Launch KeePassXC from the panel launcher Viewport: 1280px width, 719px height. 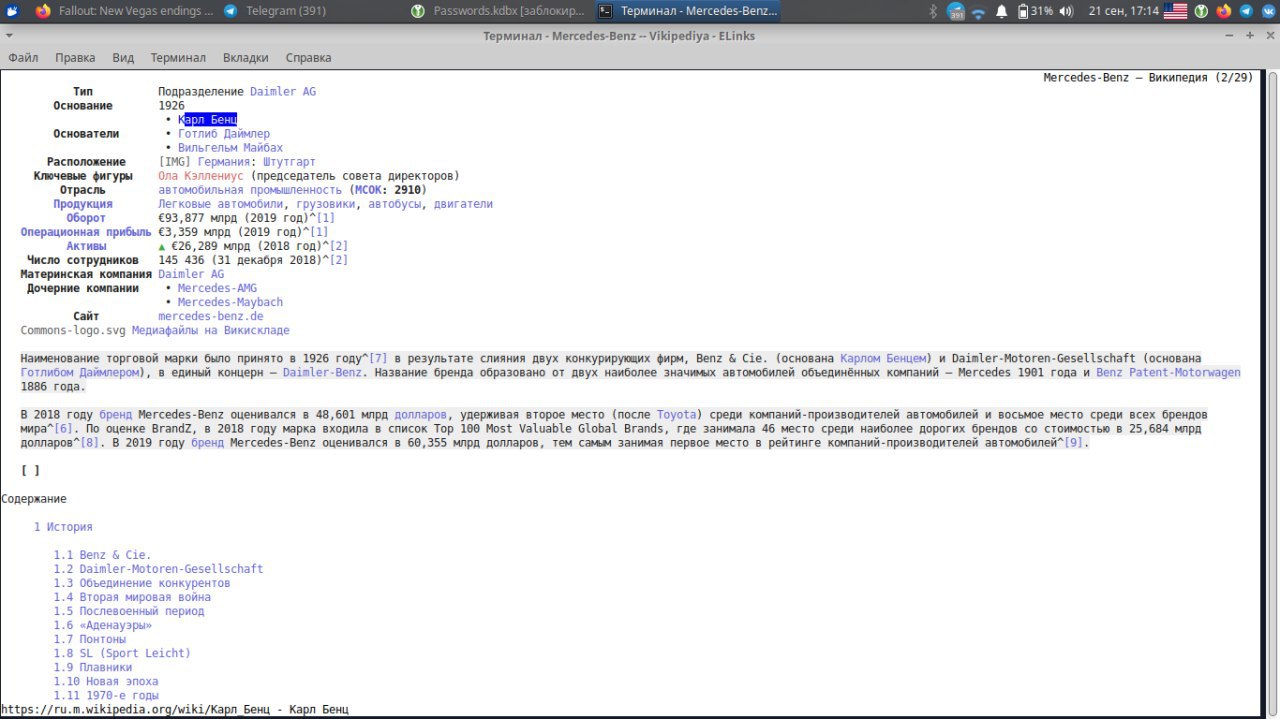click(1202, 11)
